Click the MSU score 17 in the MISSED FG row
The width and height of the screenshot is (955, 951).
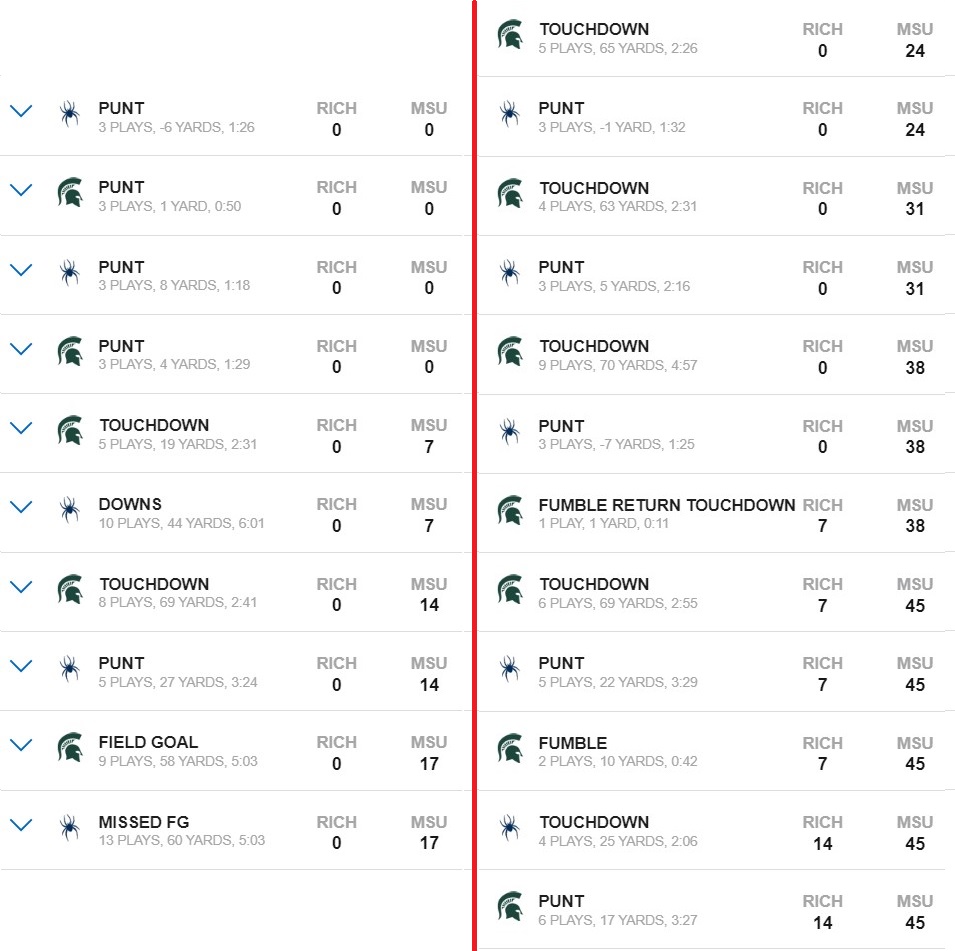tap(429, 843)
